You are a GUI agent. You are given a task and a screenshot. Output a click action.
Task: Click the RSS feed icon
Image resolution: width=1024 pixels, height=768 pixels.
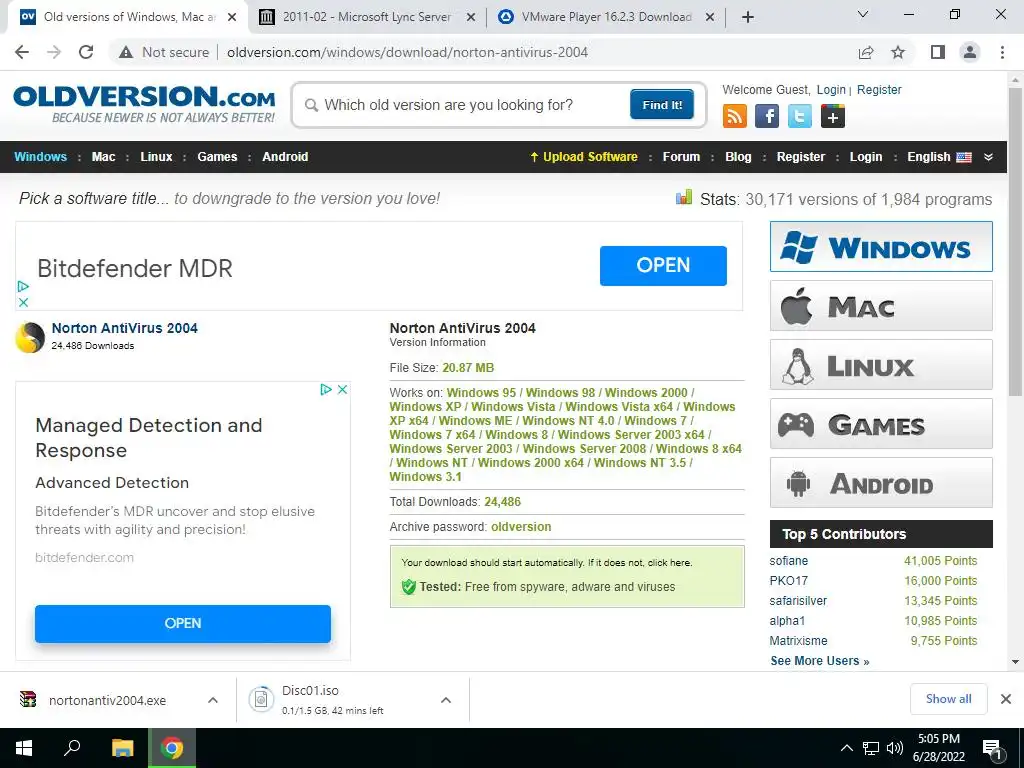pyautogui.click(x=735, y=116)
